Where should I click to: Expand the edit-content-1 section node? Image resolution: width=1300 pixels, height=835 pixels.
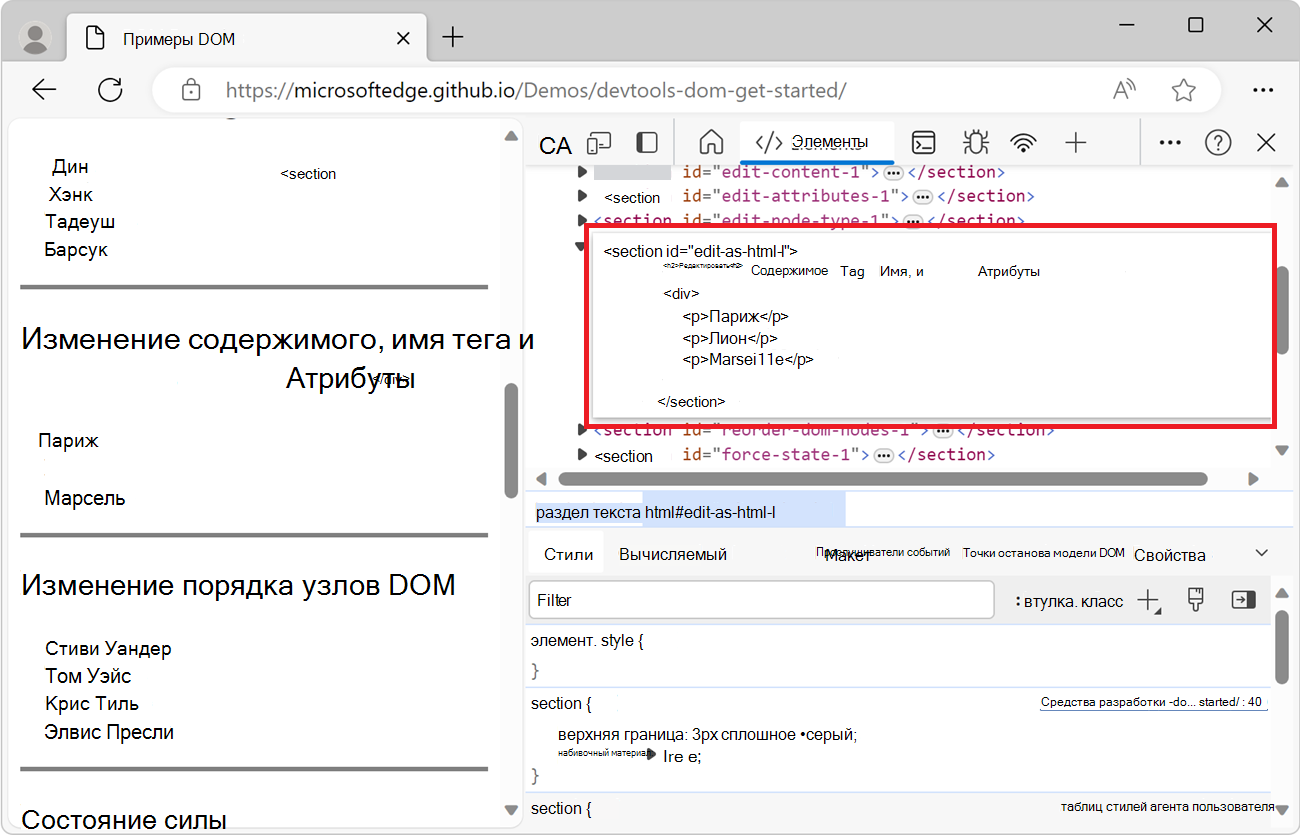point(582,171)
